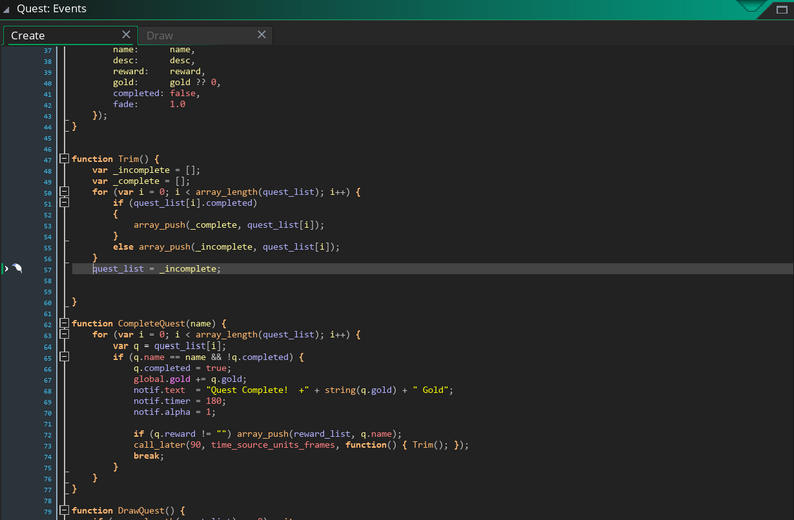This screenshot has height=520, width=794.
Task: Collapse the if block fold on line 65
Action: click(64, 356)
